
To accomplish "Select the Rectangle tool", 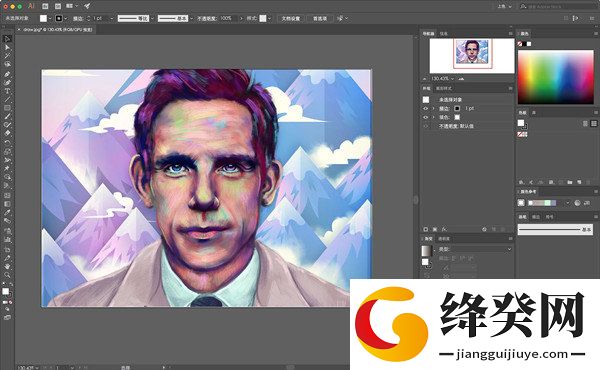I will click(7, 108).
